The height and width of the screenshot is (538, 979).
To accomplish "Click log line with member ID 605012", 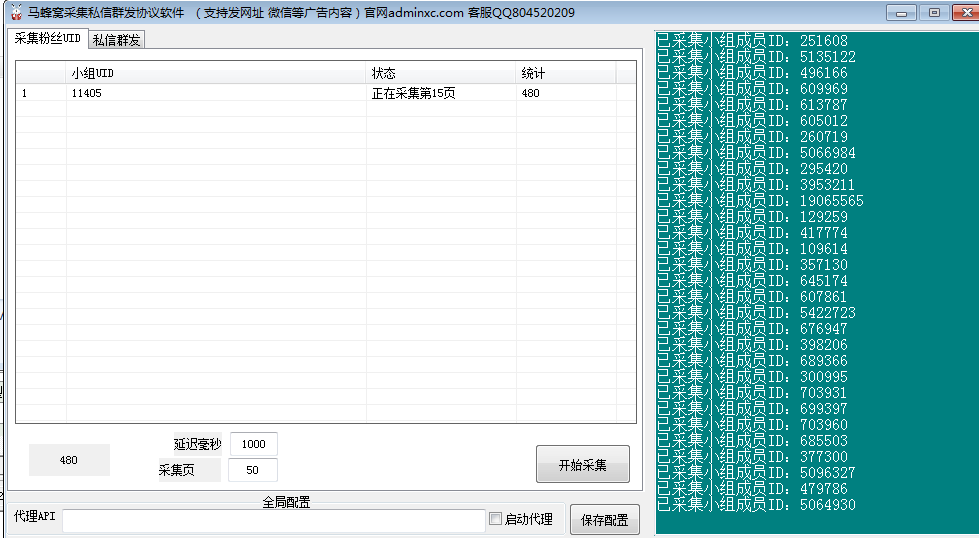I will point(752,120).
